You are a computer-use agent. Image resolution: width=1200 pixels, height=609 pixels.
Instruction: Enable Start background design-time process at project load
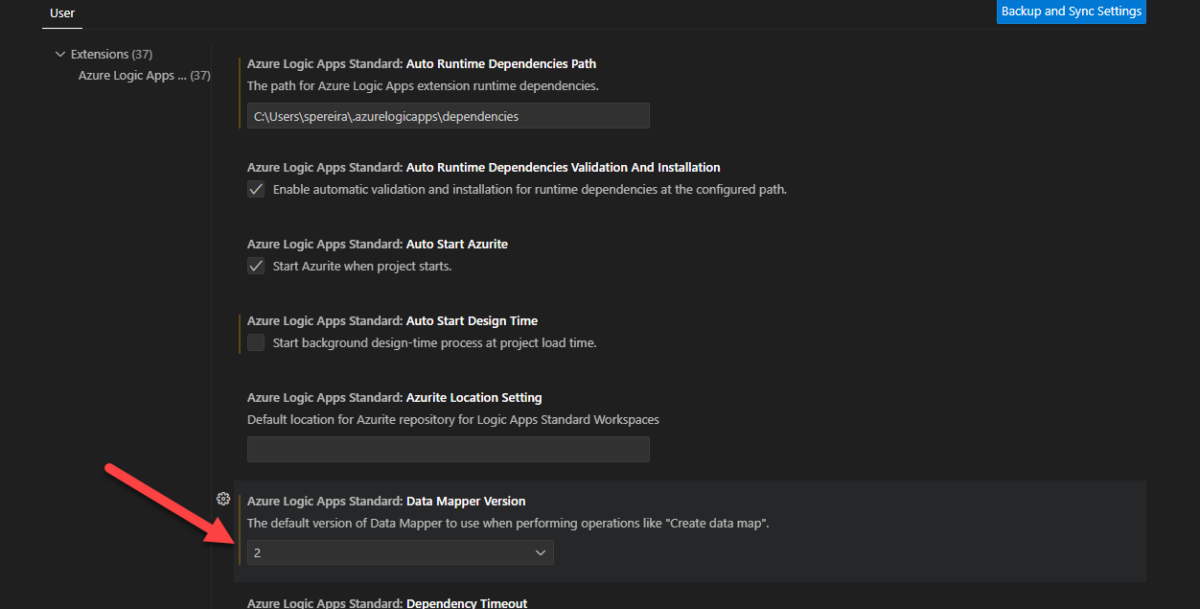tap(255, 342)
